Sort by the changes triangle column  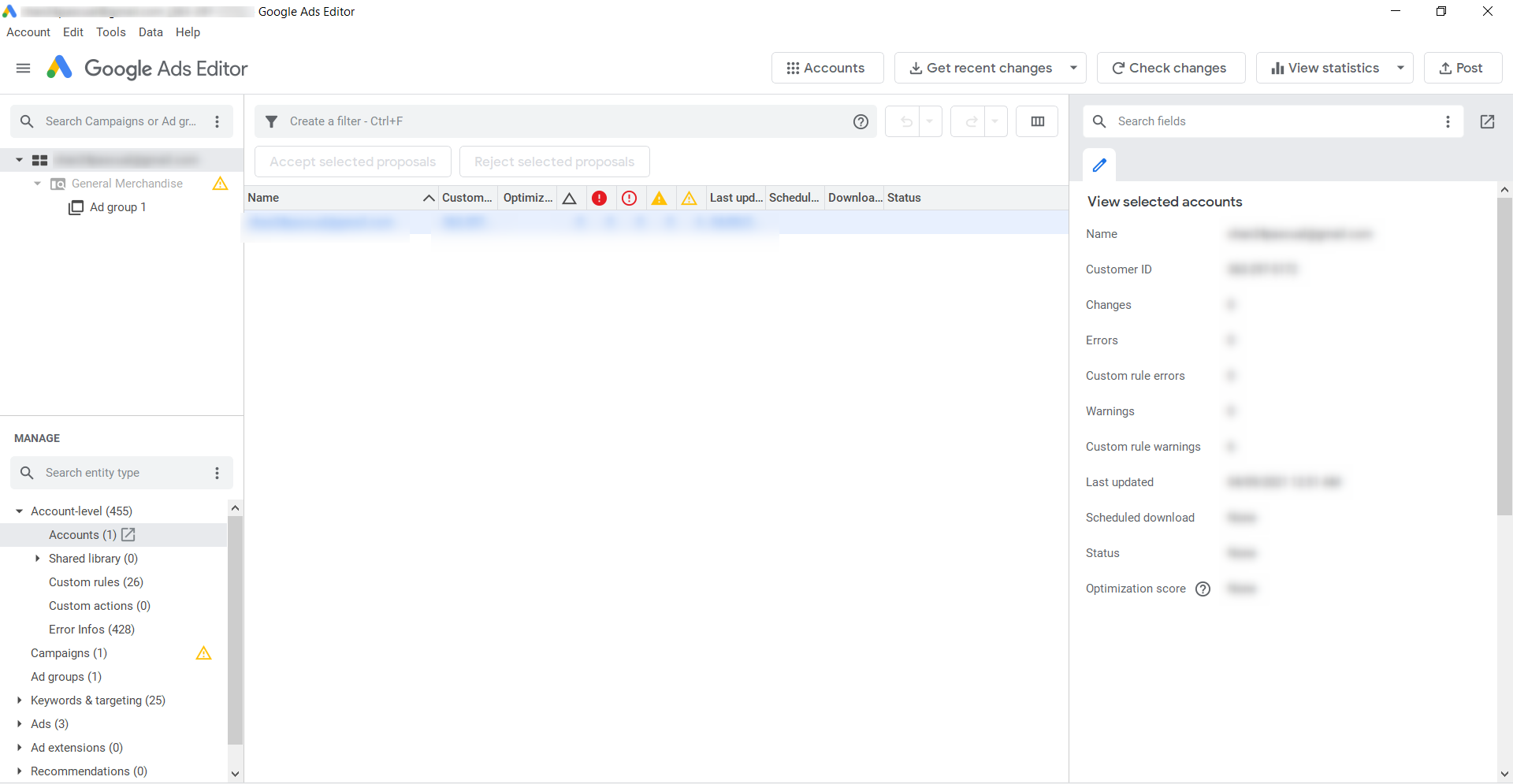569,198
